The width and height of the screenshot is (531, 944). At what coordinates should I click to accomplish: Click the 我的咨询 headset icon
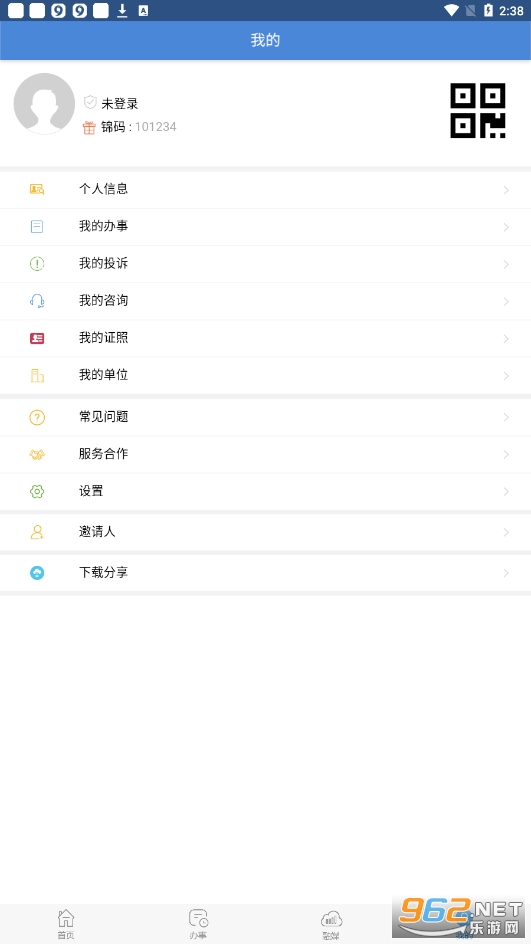(x=37, y=301)
